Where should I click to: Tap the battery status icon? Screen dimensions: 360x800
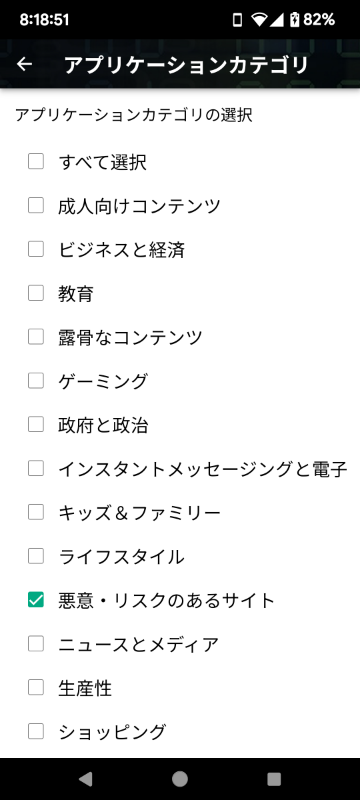(294, 20)
